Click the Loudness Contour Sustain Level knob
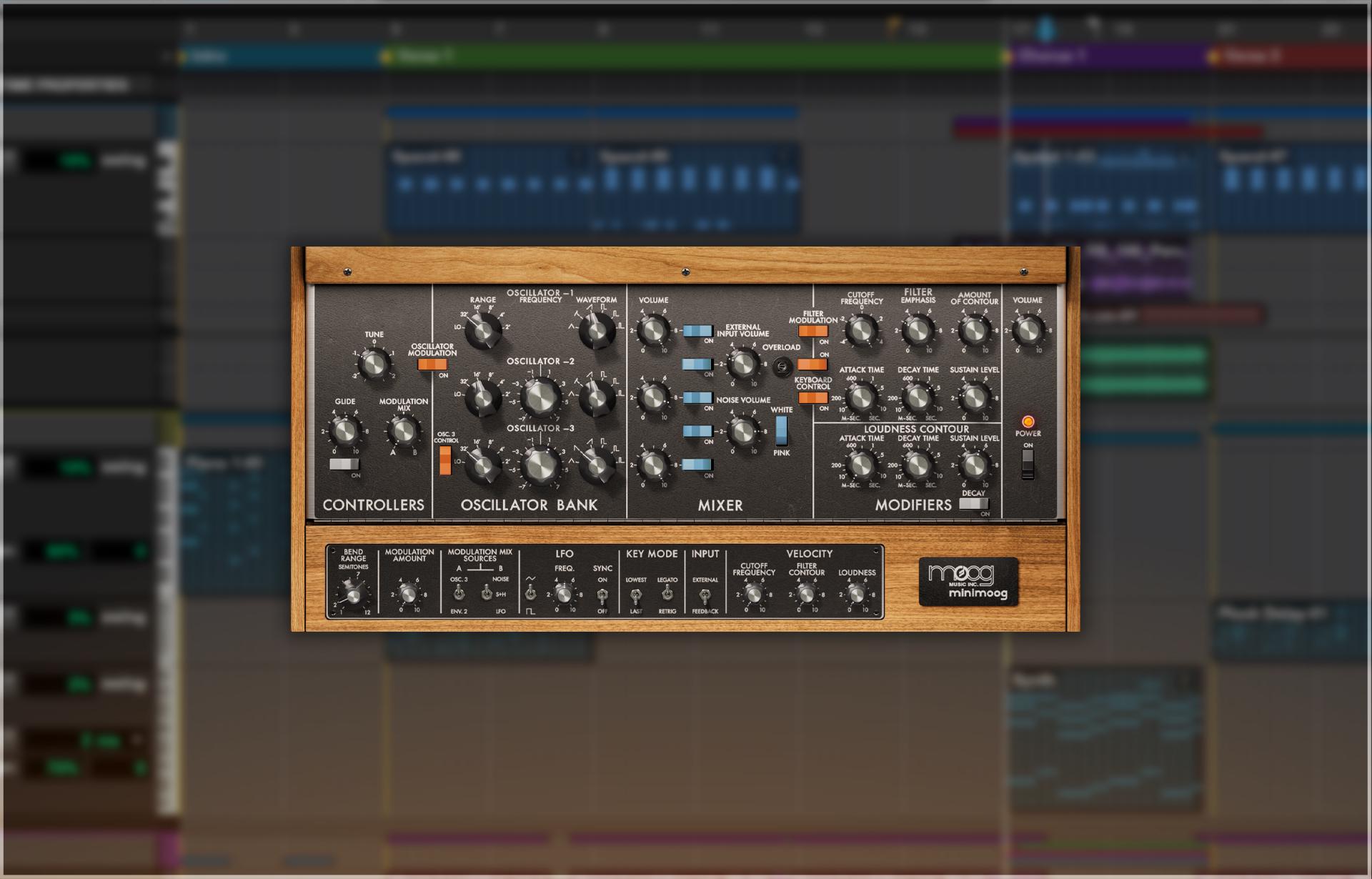This screenshot has width=1372, height=879. point(973,465)
